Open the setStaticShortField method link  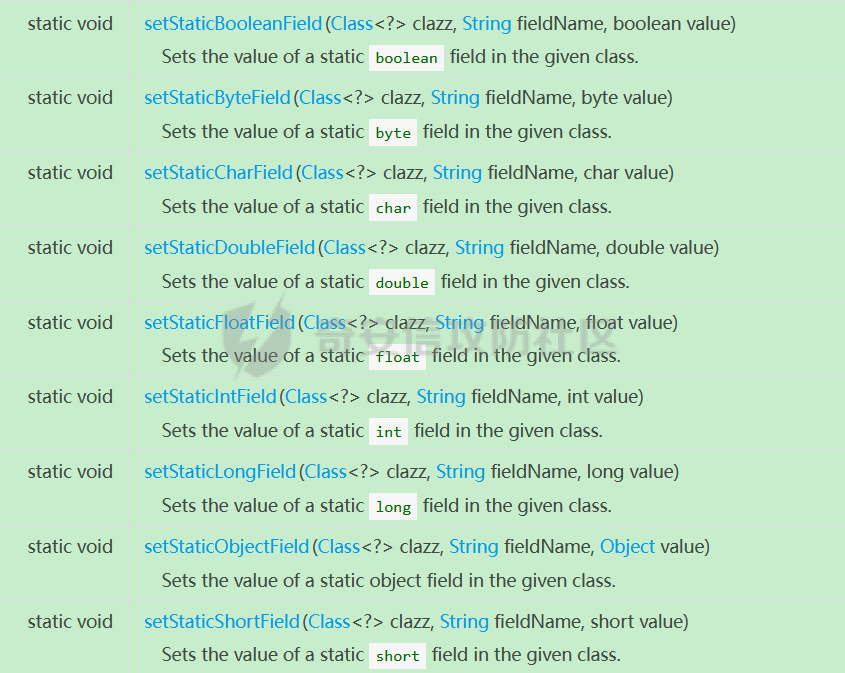pyautogui.click(x=221, y=621)
